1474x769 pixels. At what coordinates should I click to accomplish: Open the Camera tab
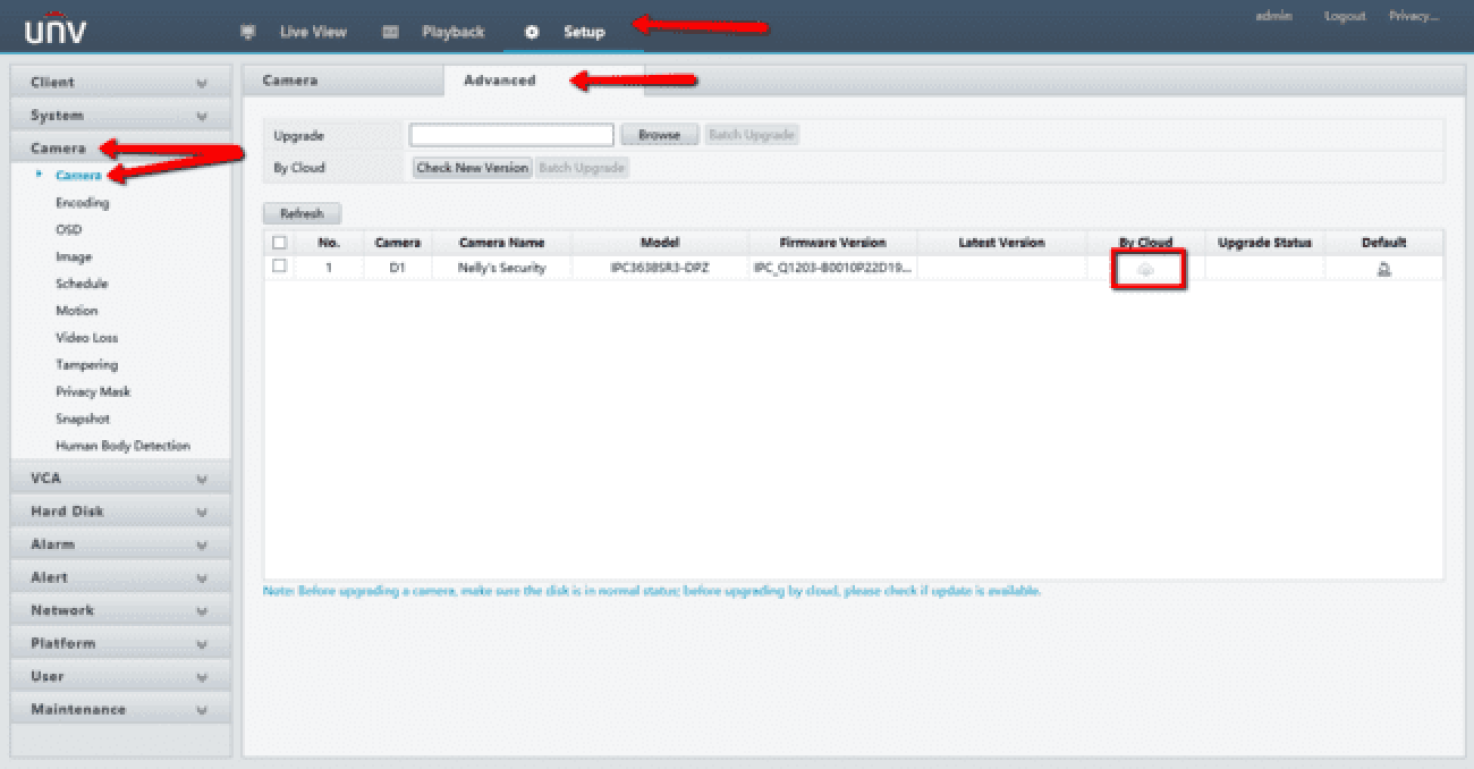[x=290, y=81]
